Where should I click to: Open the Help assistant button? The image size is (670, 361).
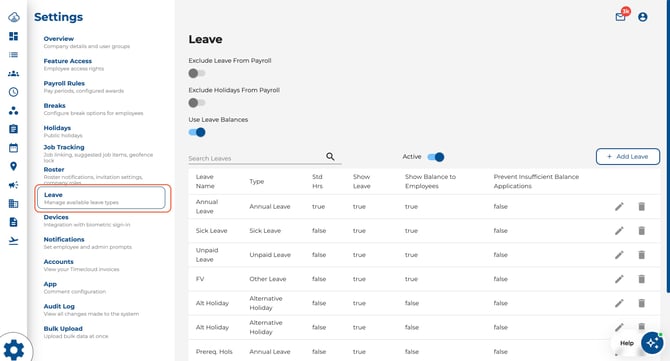pos(652,342)
